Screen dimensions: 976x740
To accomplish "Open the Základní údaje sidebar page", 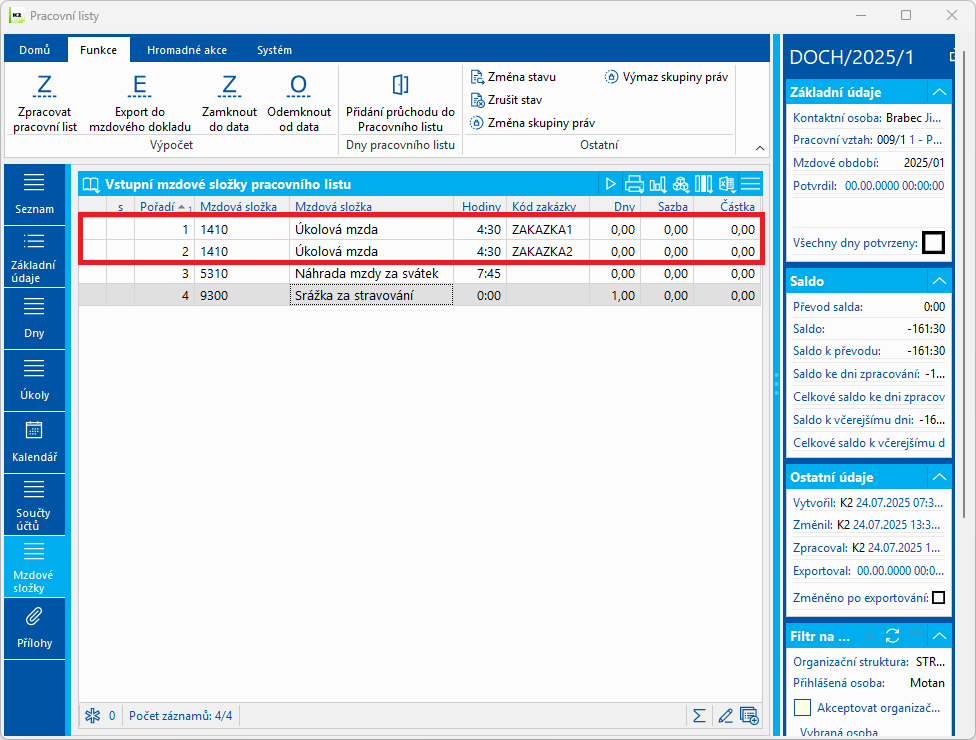I will pyautogui.click(x=34, y=256).
